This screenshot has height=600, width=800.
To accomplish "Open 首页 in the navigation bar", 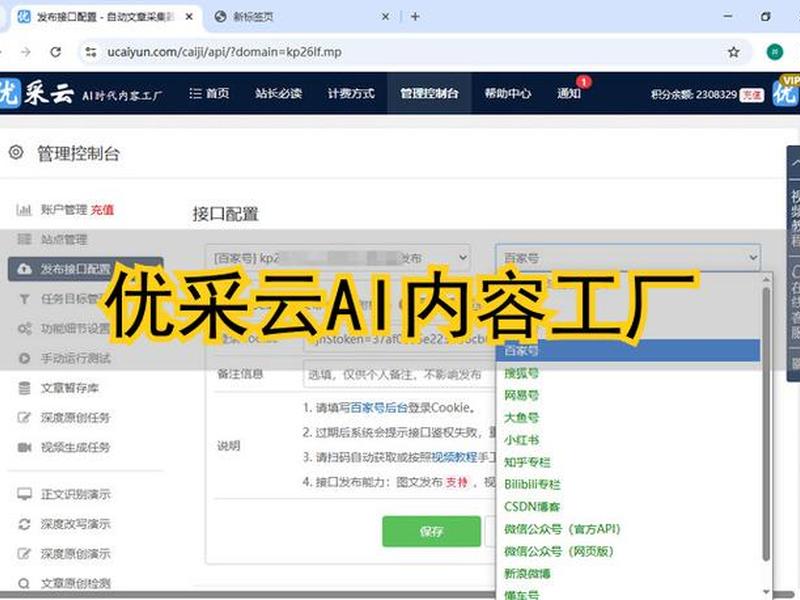I will 209,93.
